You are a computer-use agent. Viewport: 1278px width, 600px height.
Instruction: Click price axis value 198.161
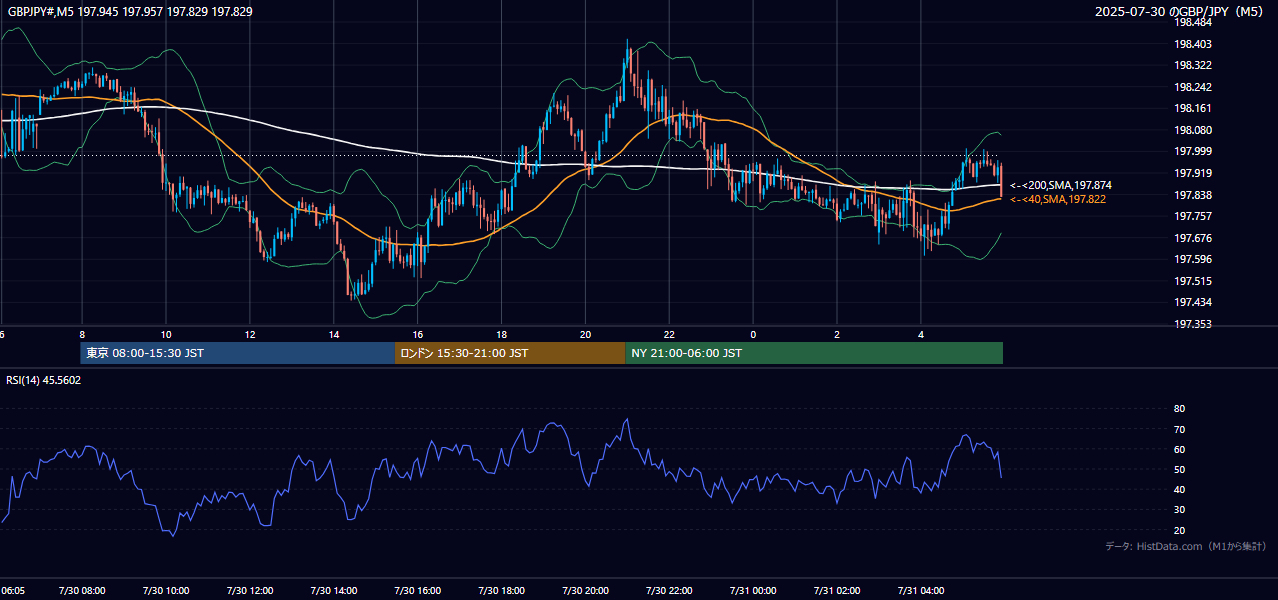(x=1192, y=109)
